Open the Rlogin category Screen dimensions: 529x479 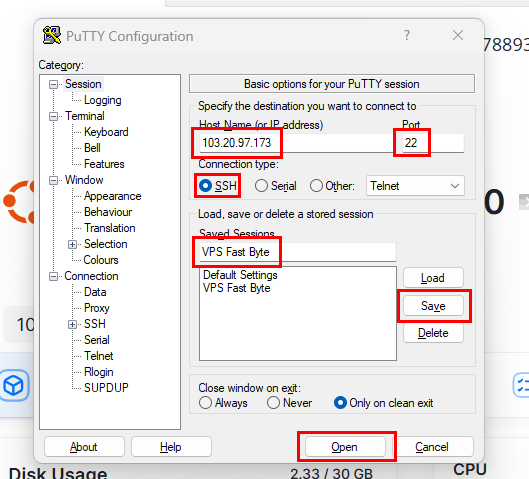[99, 372]
